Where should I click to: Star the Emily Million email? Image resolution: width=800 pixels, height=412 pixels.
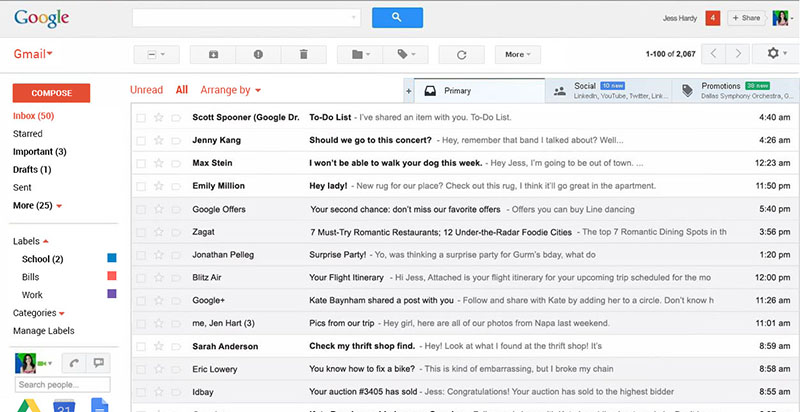coord(159,186)
